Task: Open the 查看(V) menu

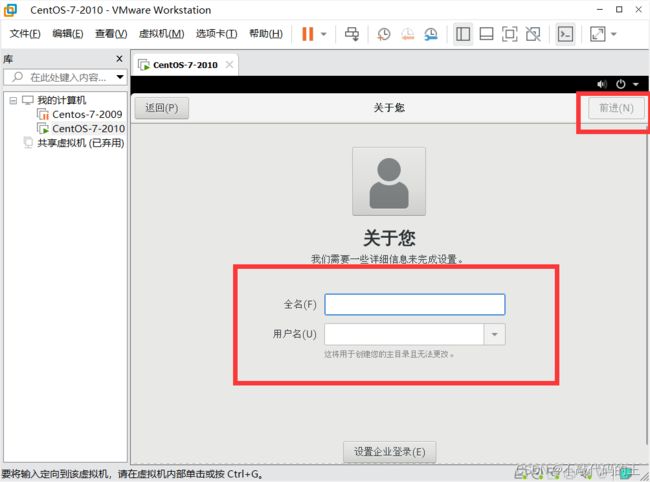Action: point(111,34)
